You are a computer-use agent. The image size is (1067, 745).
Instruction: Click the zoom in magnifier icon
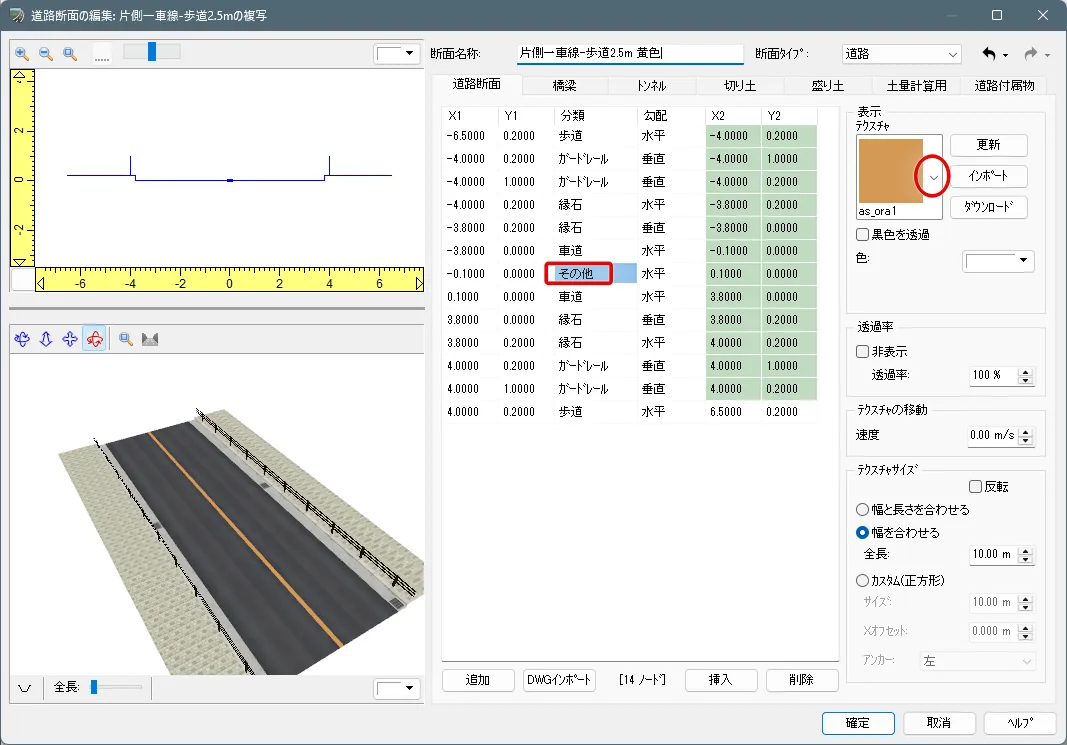click(22, 54)
